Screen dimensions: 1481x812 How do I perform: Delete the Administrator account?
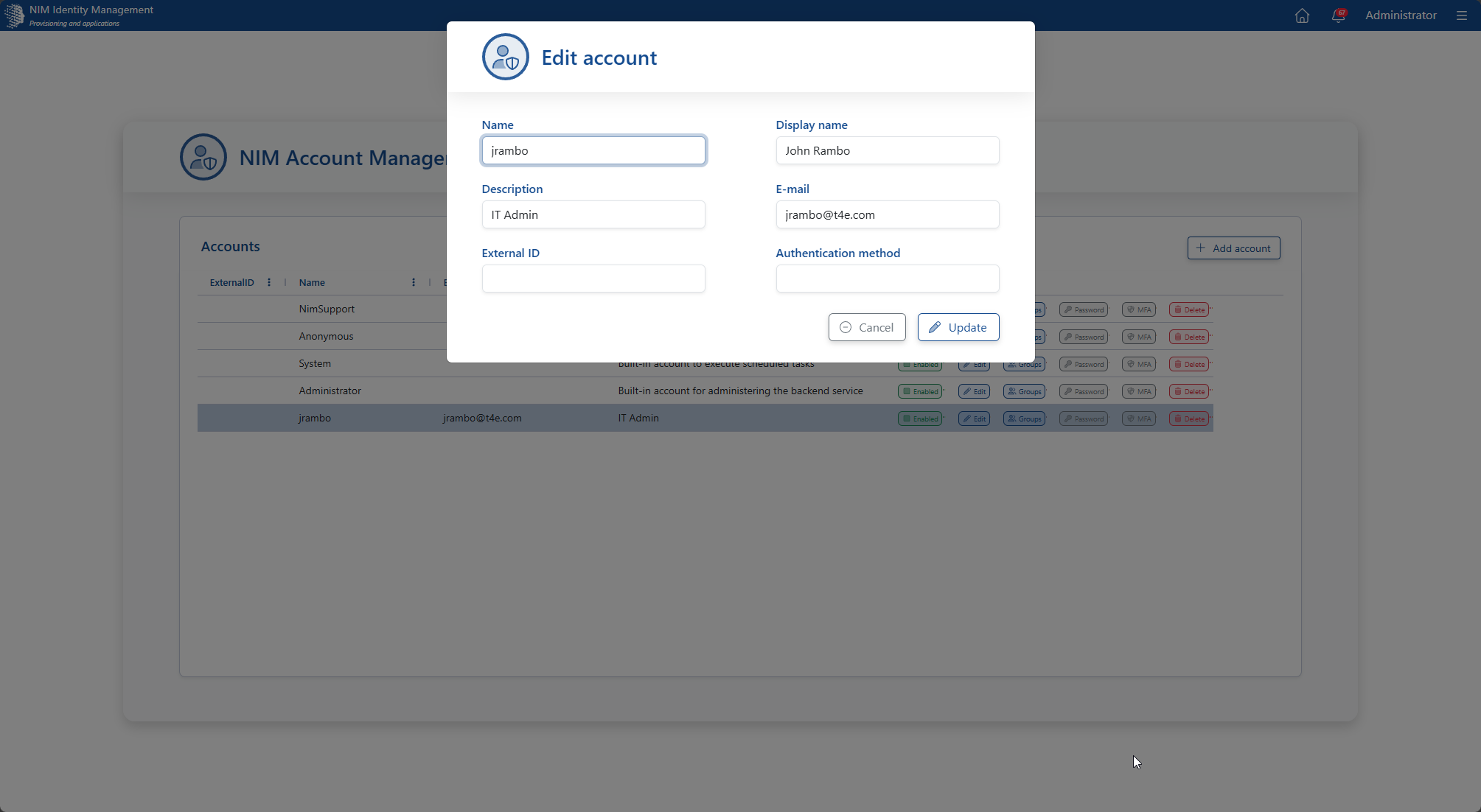1189,391
